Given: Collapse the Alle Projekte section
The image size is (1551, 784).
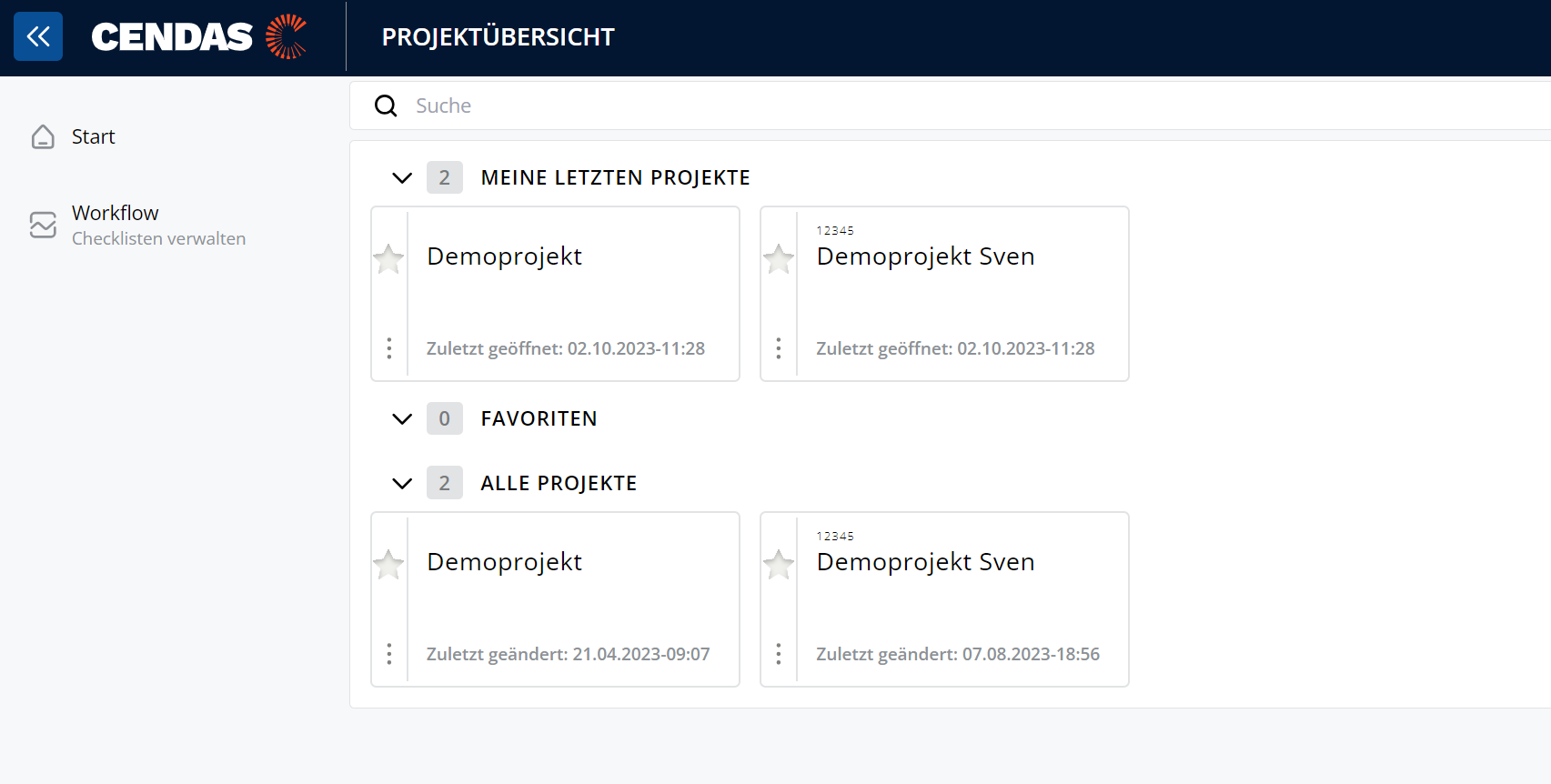Looking at the screenshot, I should click(402, 483).
